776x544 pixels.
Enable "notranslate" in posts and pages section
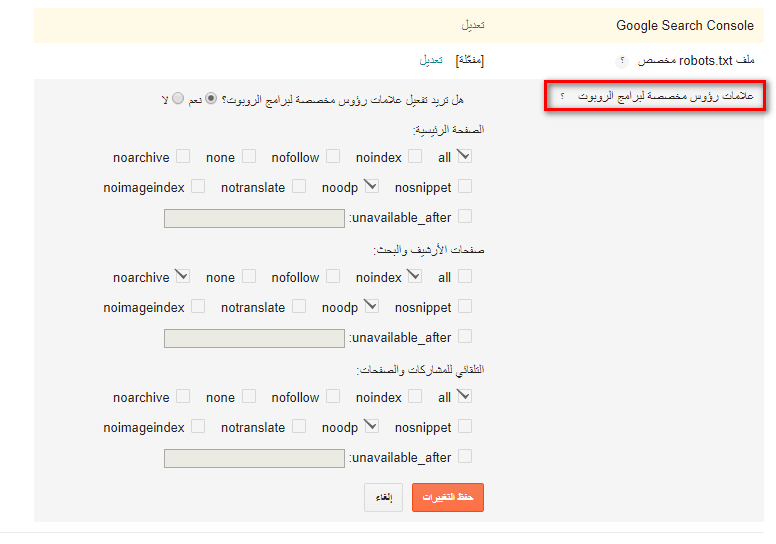pos(298,427)
